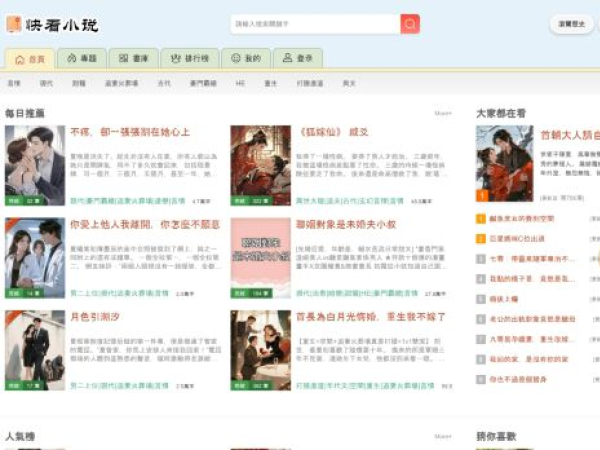Open pink cover of 聯姻對象是未婚夫小叔

pos(261,258)
